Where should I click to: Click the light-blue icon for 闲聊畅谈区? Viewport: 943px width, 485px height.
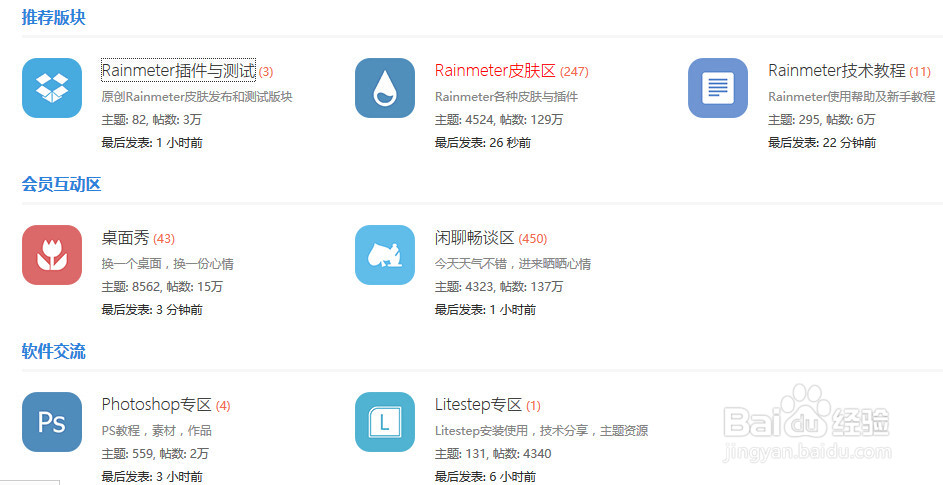click(385, 255)
